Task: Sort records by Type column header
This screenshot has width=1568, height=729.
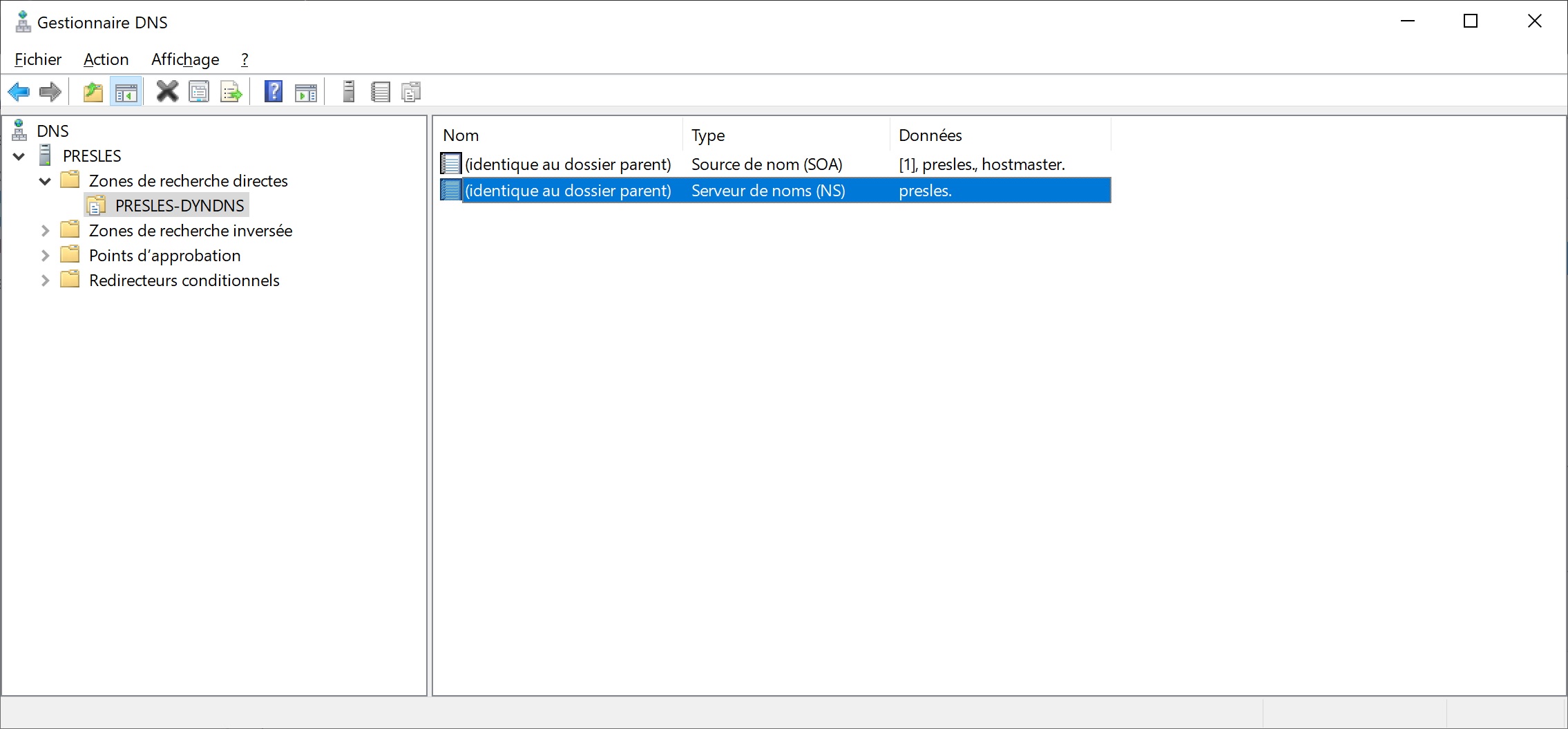Action: 787,135
